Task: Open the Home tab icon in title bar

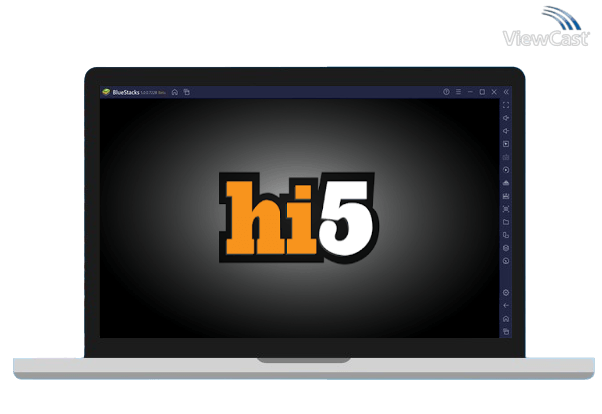Action: 175,92
